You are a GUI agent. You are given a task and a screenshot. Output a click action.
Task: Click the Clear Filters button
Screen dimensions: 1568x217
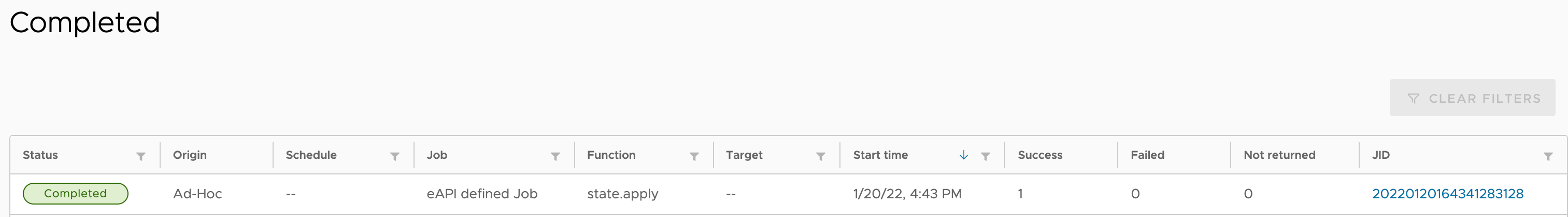click(1472, 98)
